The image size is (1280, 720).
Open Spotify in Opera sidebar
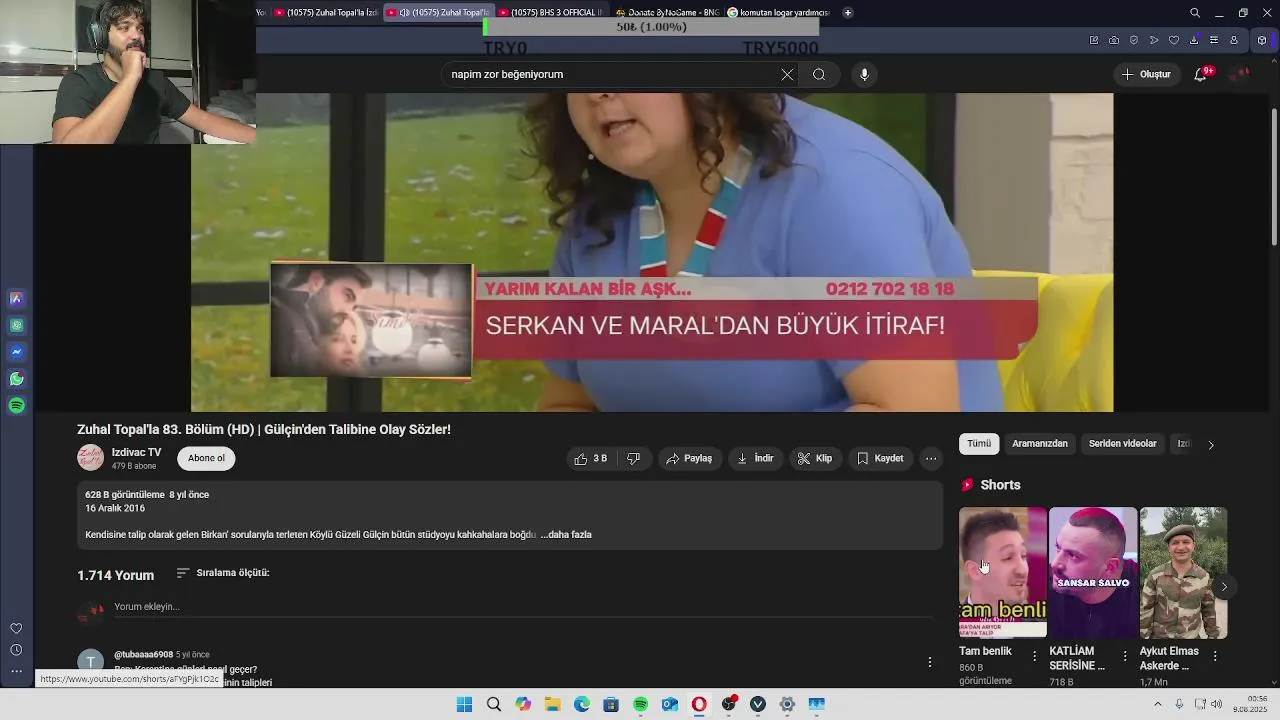pyautogui.click(x=16, y=406)
